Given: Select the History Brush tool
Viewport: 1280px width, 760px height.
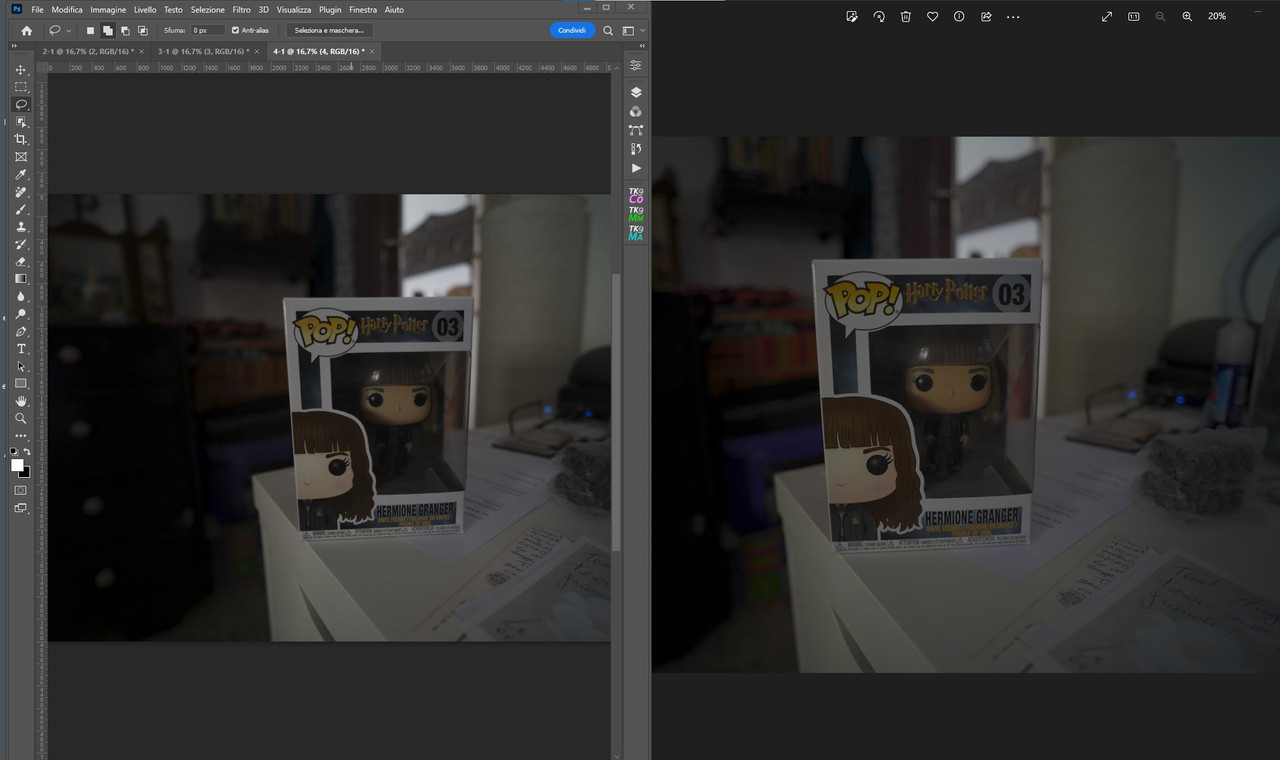Looking at the screenshot, I should 21,244.
